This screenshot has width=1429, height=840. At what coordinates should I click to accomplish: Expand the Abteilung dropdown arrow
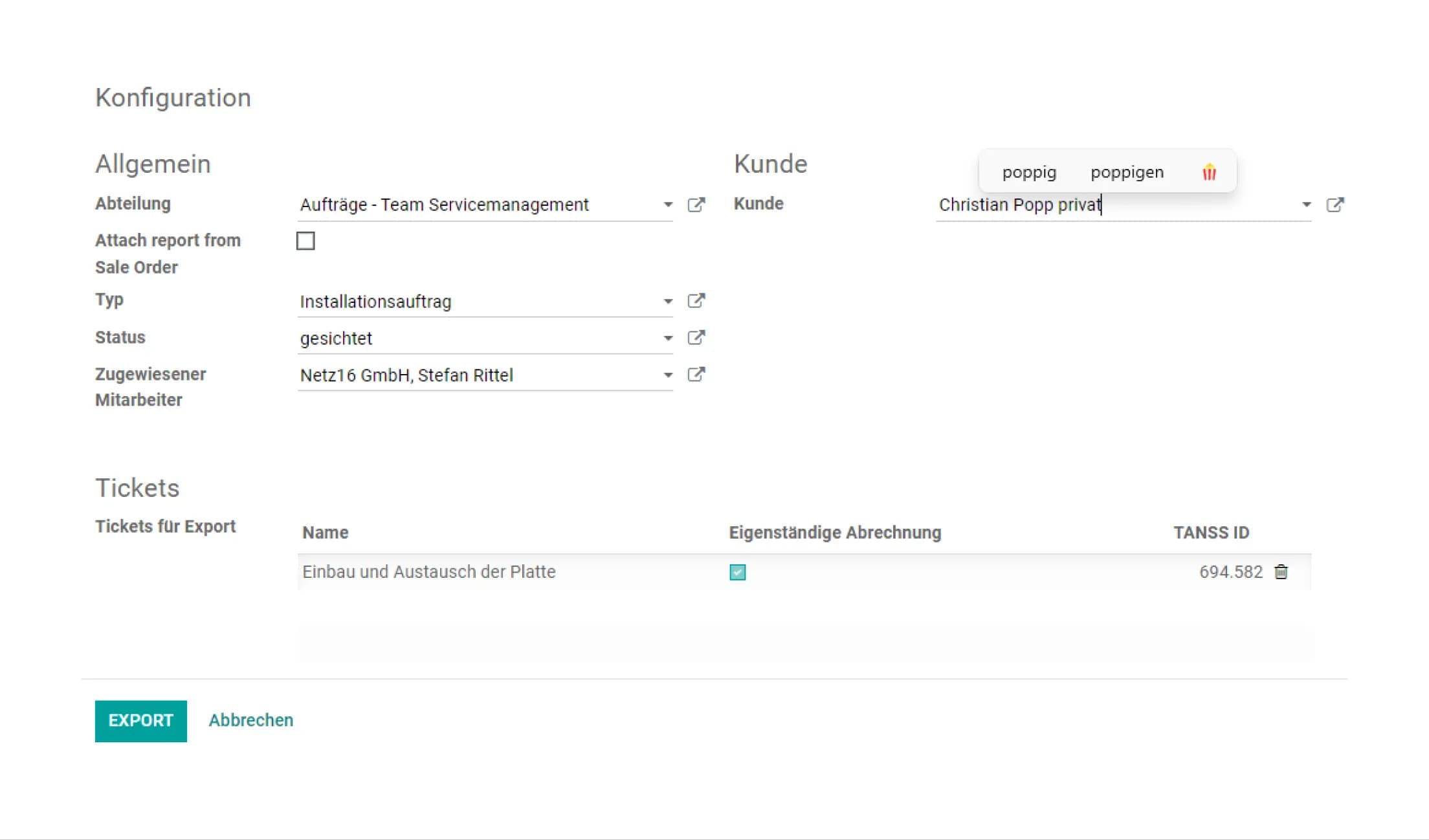[668, 204]
